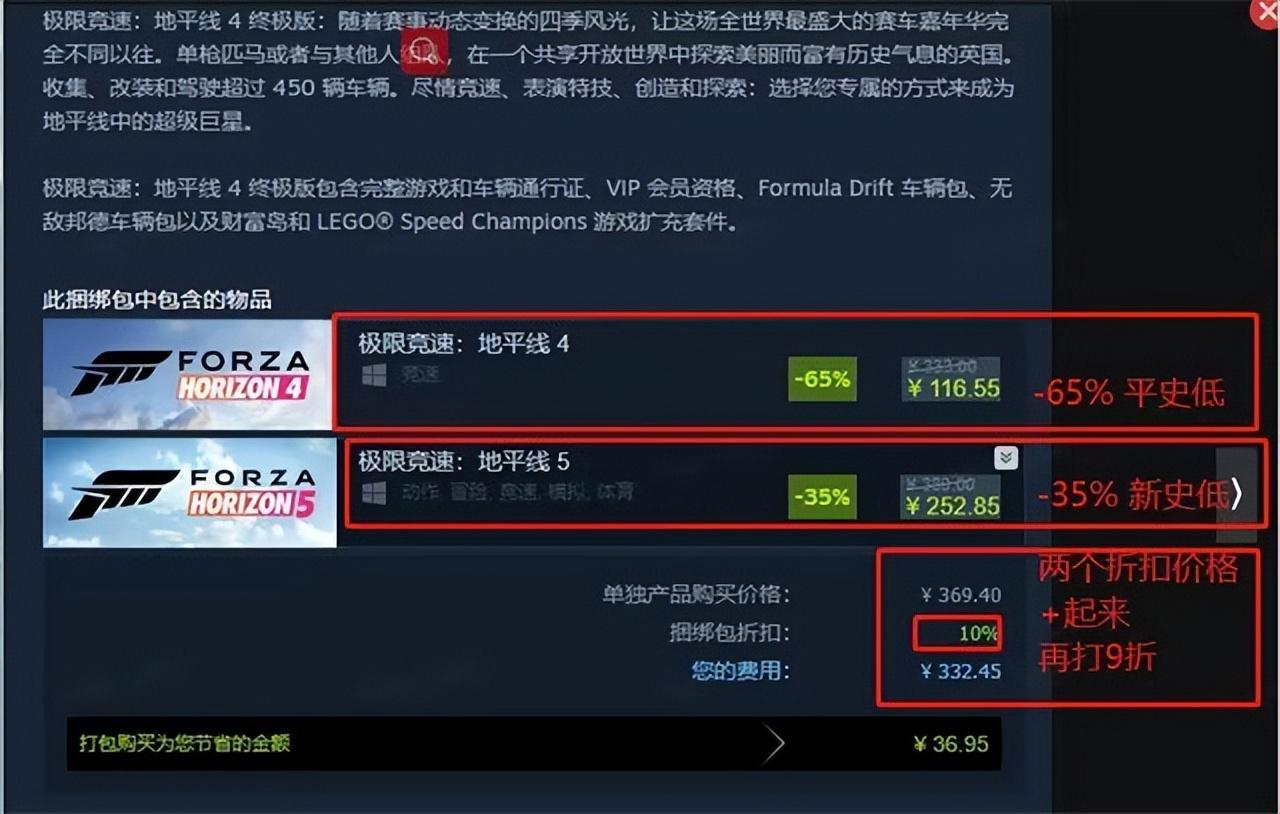Open the Forza Horizon 4 thumbnail

pyautogui.click(x=188, y=375)
